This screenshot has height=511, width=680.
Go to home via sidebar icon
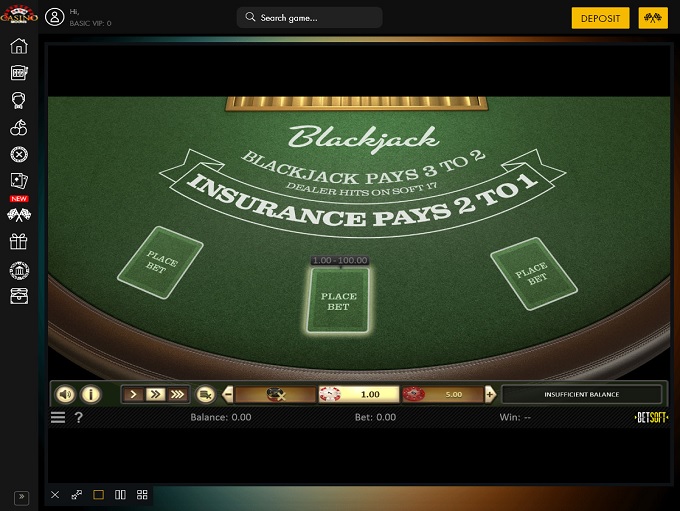point(18,46)
